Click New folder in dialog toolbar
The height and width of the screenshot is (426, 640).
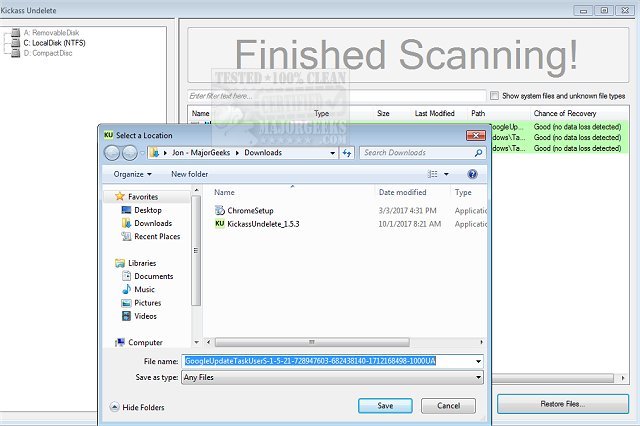(189, 174)
